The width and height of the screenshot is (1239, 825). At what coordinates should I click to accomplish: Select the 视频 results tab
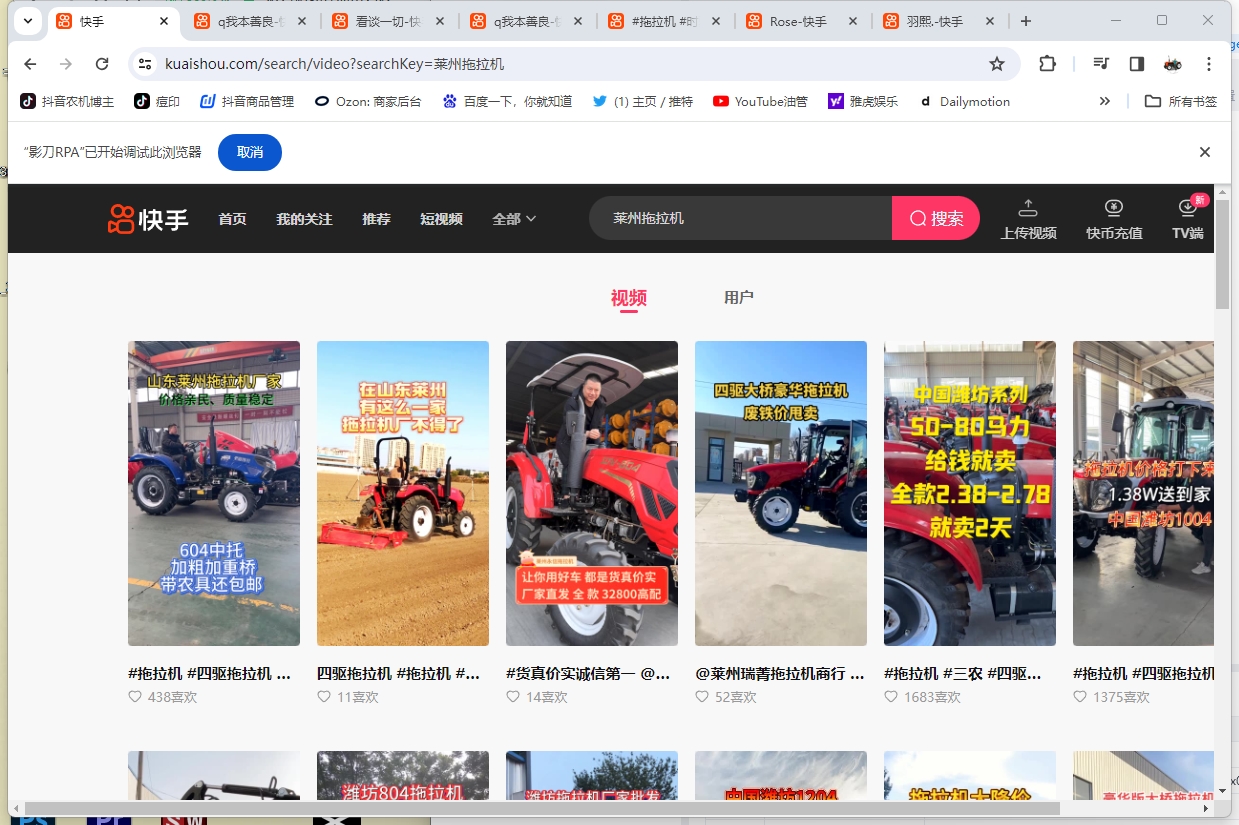(x=628, y=298)
